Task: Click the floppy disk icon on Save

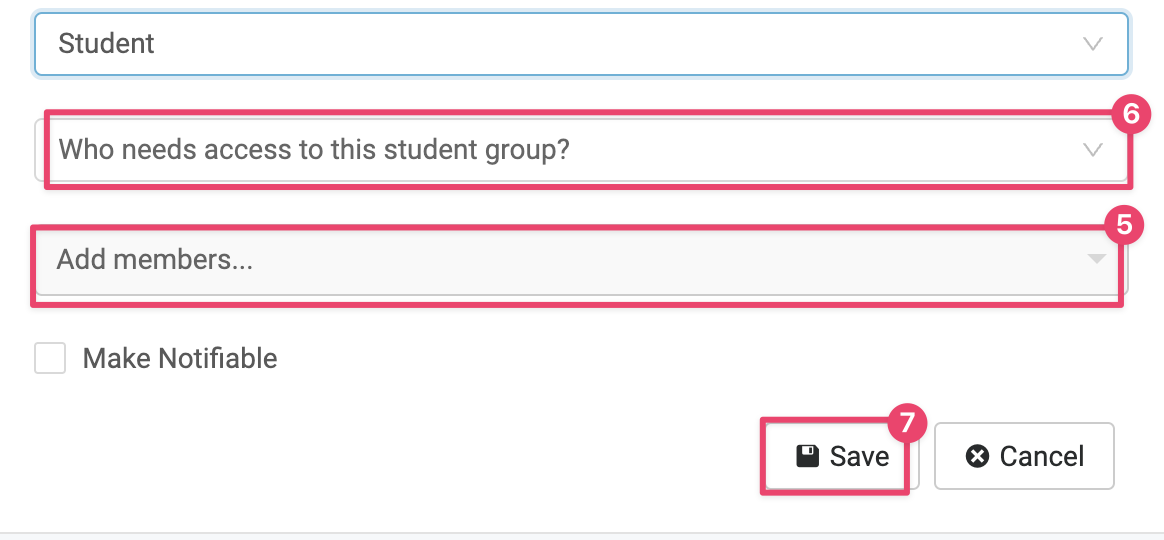Action: (x=807, y=457)
